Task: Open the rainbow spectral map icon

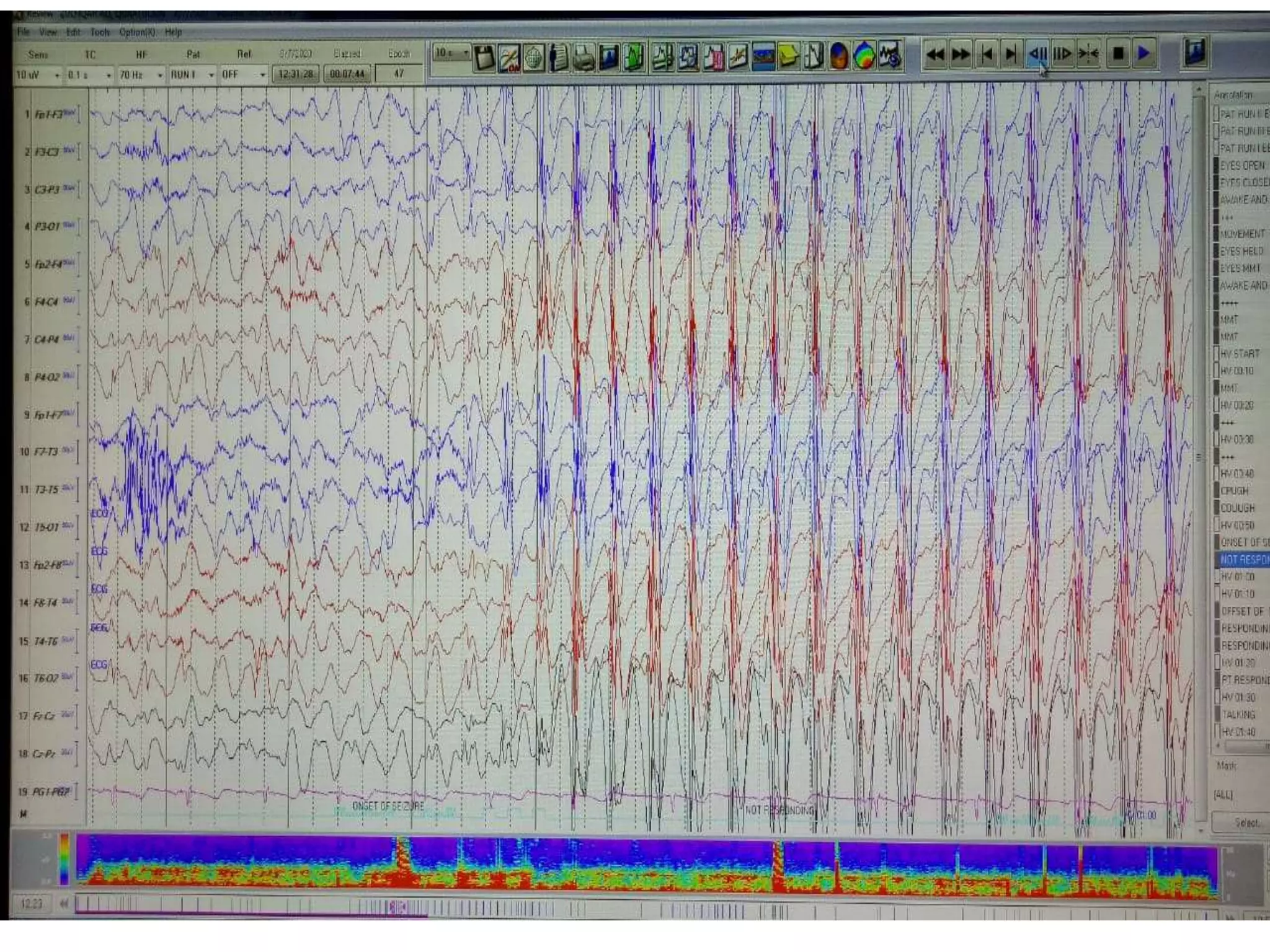Action: pyautogui.click(x=864, y=57)
